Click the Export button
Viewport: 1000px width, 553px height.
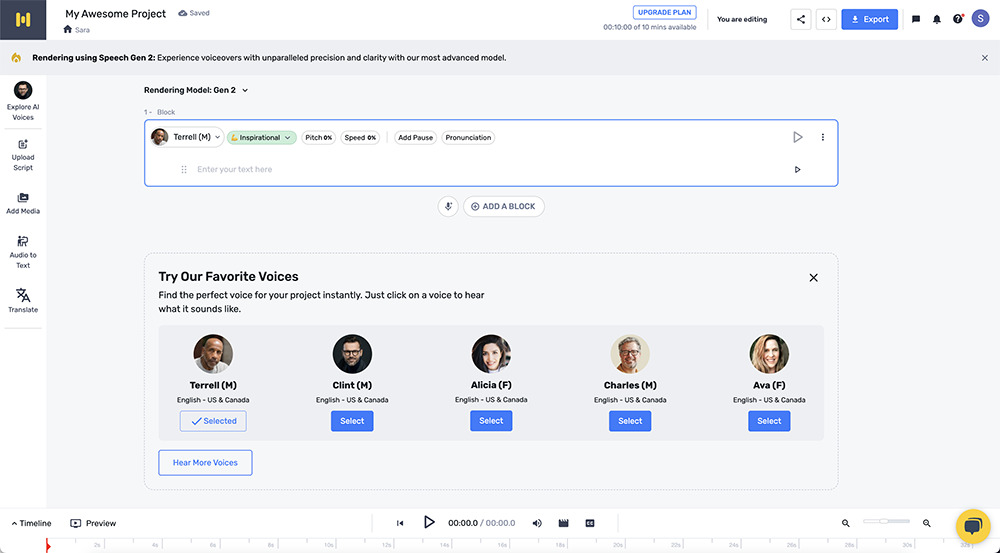click(x=869, y=19)
